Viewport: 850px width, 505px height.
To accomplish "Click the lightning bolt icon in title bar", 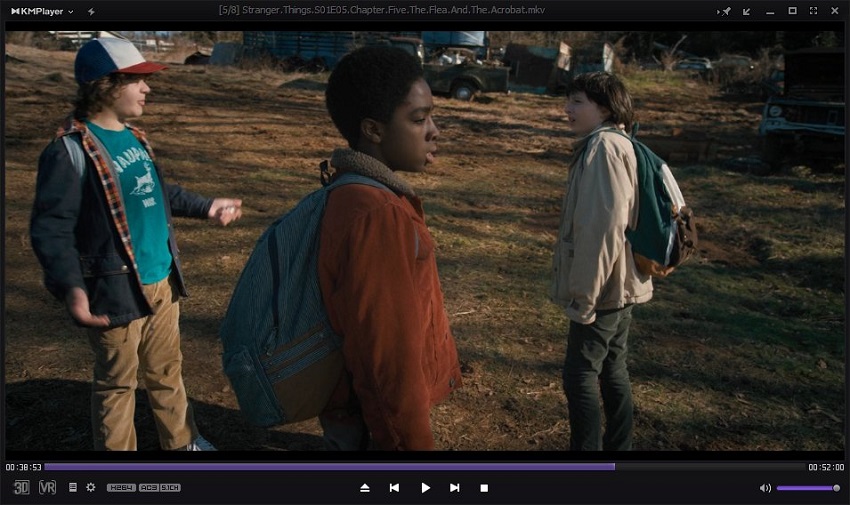I will coord(92,11).
